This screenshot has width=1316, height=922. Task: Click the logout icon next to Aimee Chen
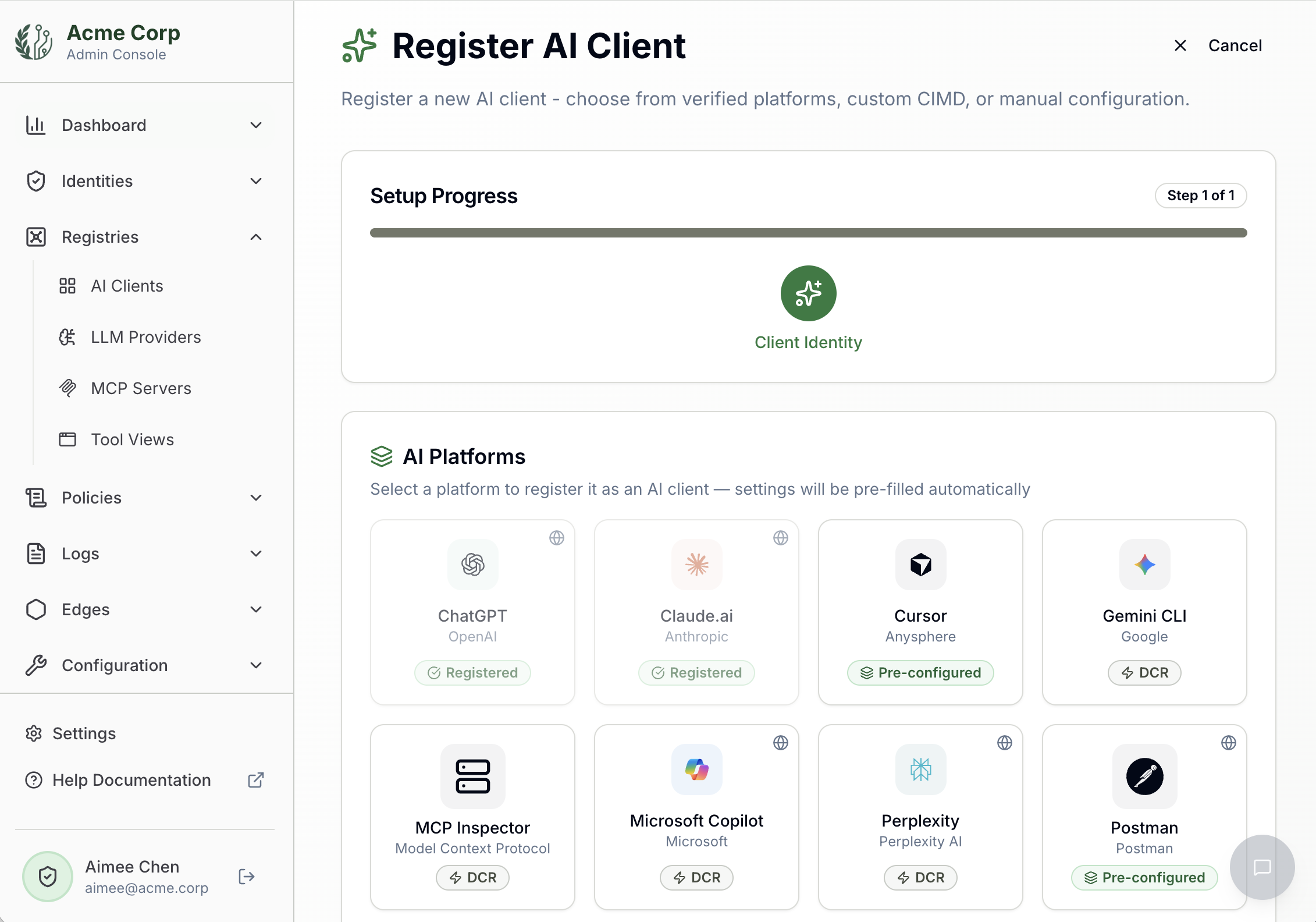[x=246, y=877]
